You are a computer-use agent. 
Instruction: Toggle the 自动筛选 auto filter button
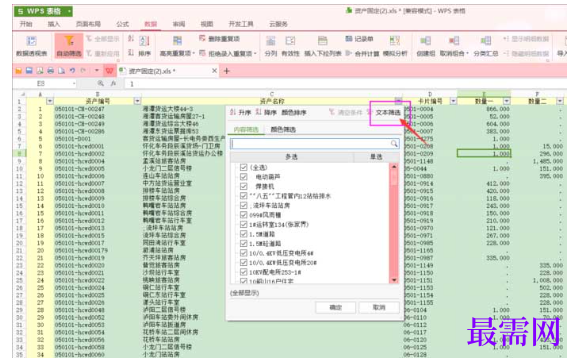[x=69, y=46]
